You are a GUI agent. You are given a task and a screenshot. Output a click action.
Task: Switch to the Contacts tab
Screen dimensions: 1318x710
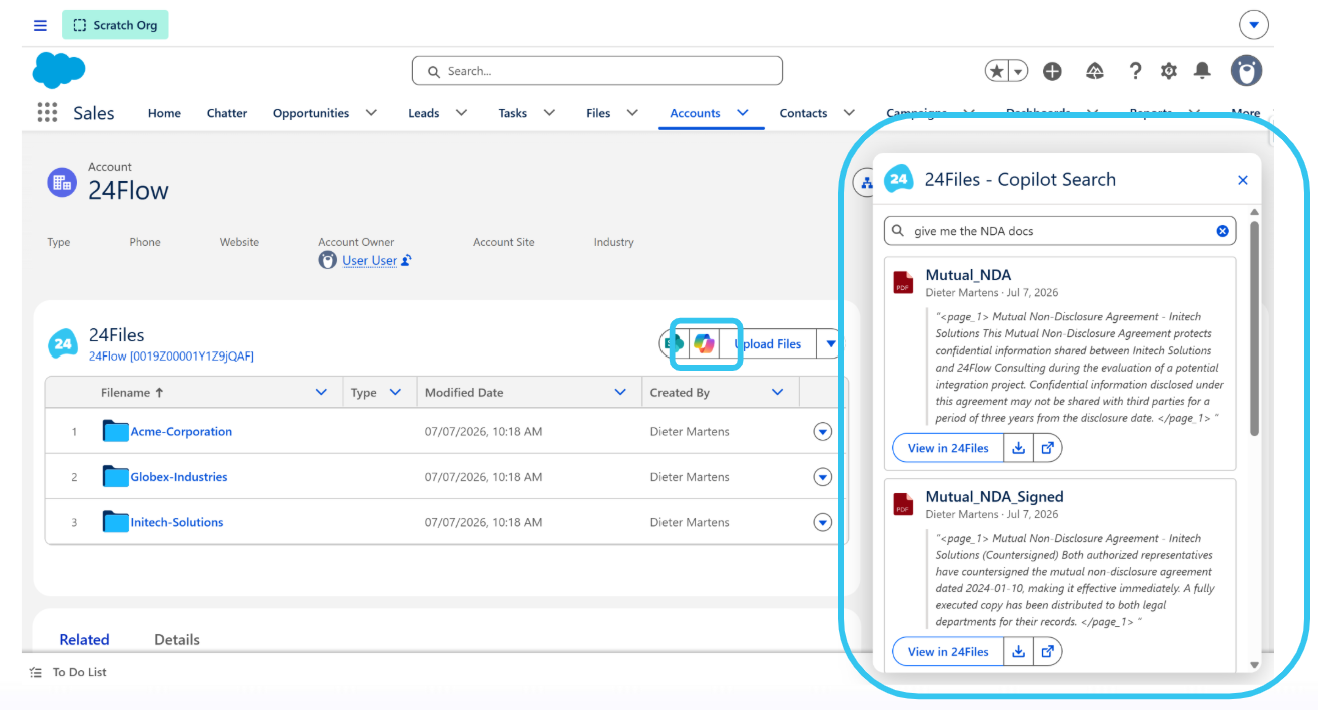(x=803, y=113)
